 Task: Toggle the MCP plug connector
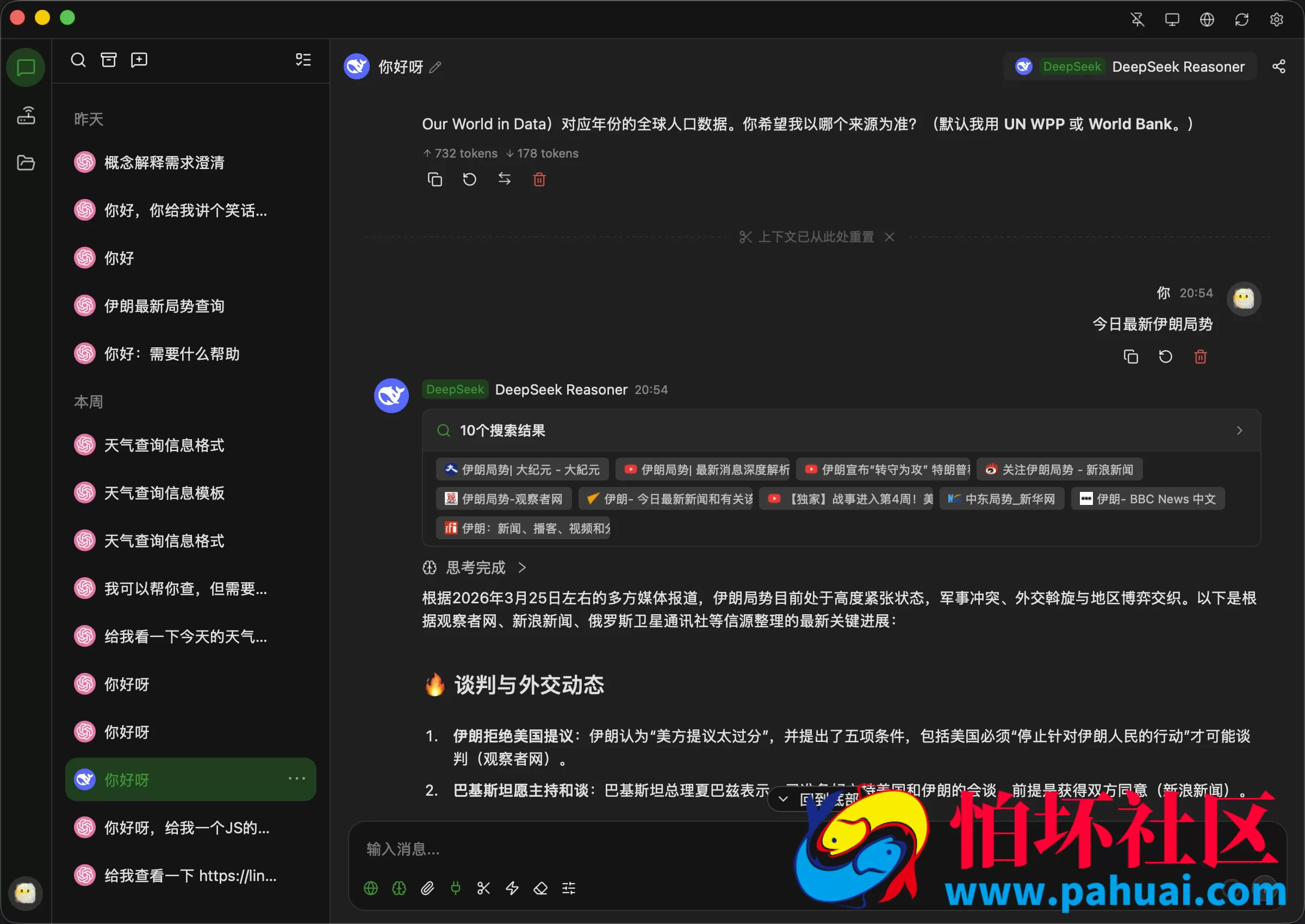pyautogui.click(x=455, y=888)
